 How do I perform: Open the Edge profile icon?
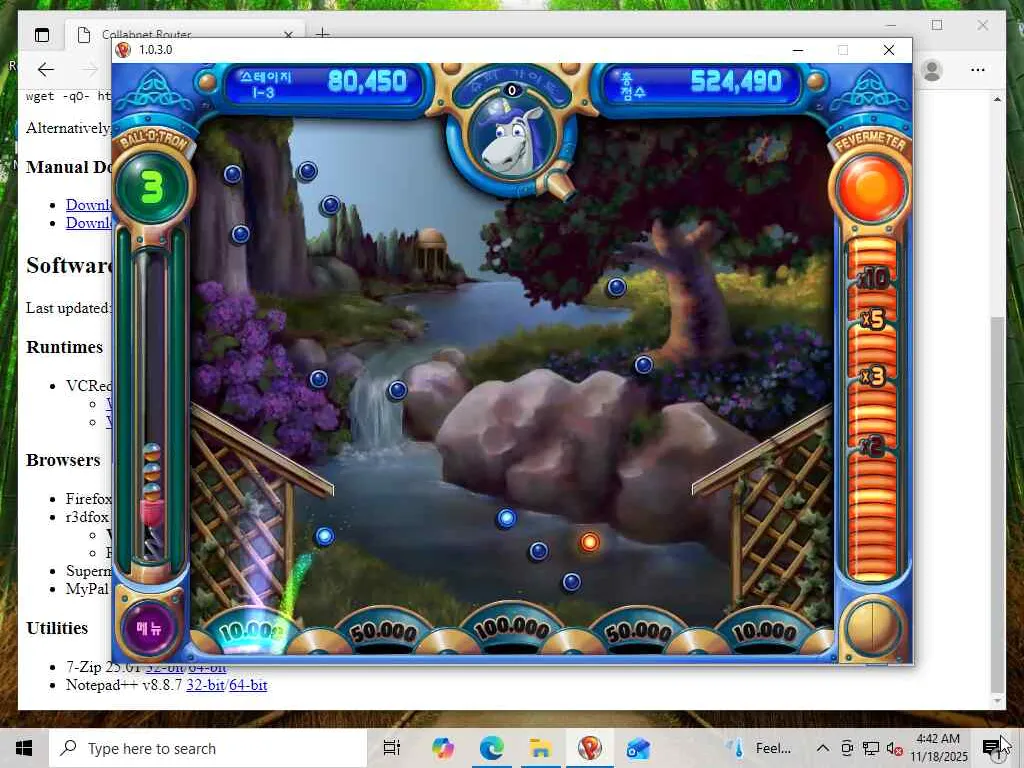pos(932,70)
